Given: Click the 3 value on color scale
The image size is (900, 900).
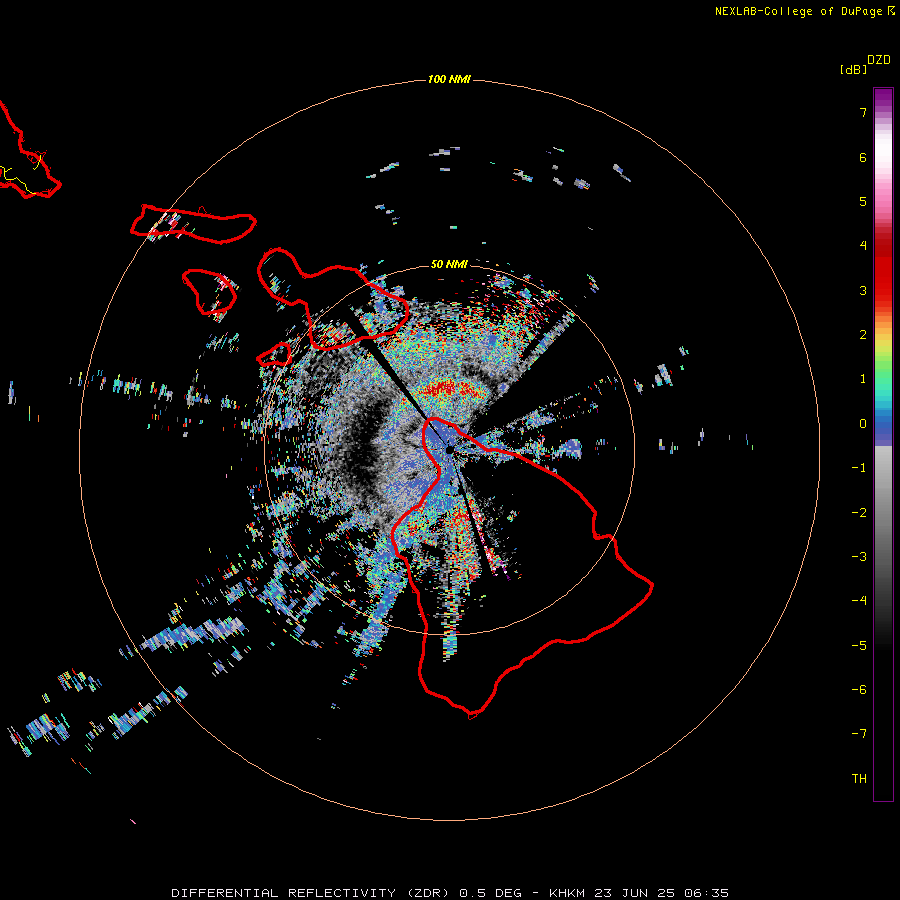Looking at the screenshot, I should point(863,290).
